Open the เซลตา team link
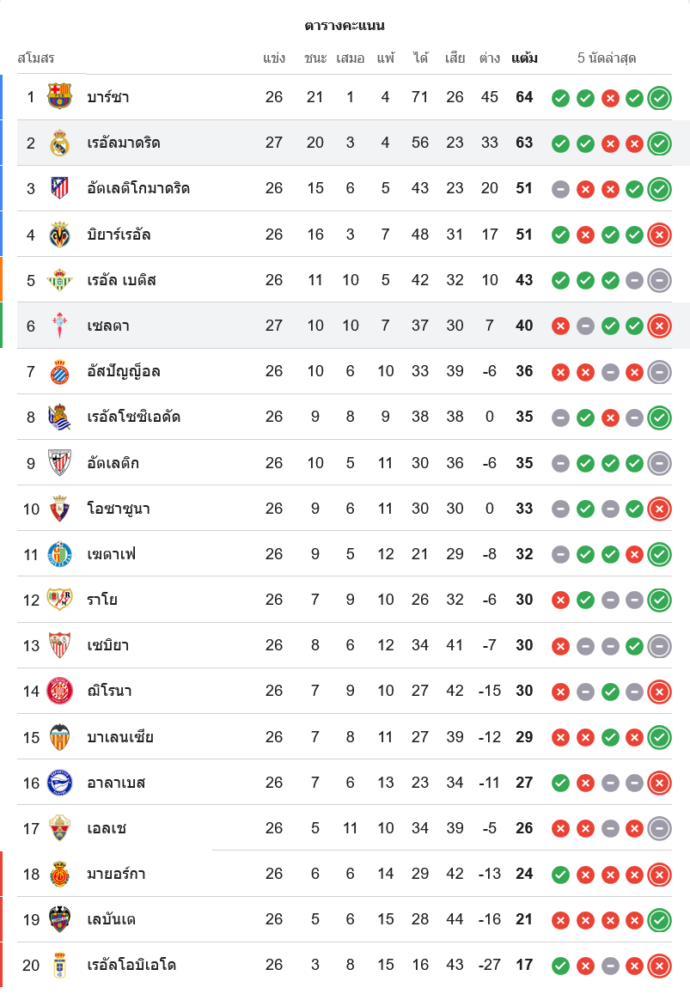The width and height of the screenshot is (690, 1000). (x=108, y=326)
